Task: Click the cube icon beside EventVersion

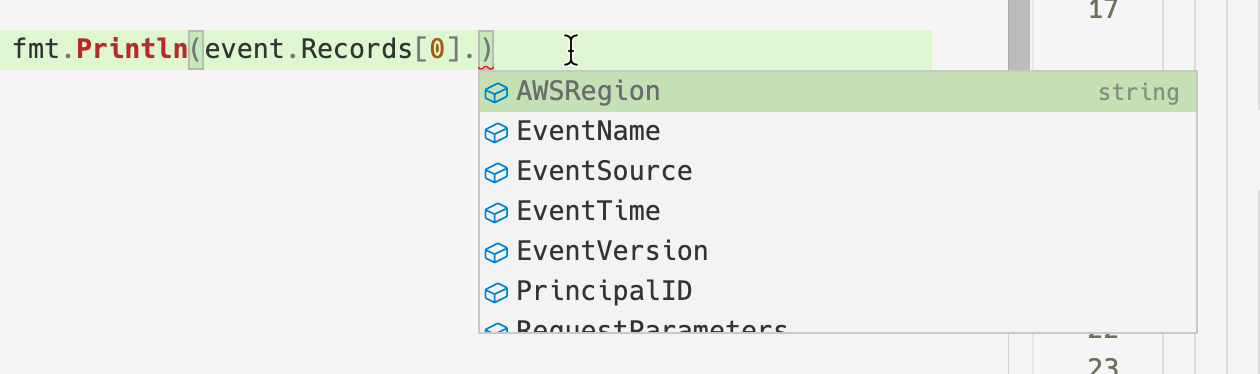Action: (496, 253)
